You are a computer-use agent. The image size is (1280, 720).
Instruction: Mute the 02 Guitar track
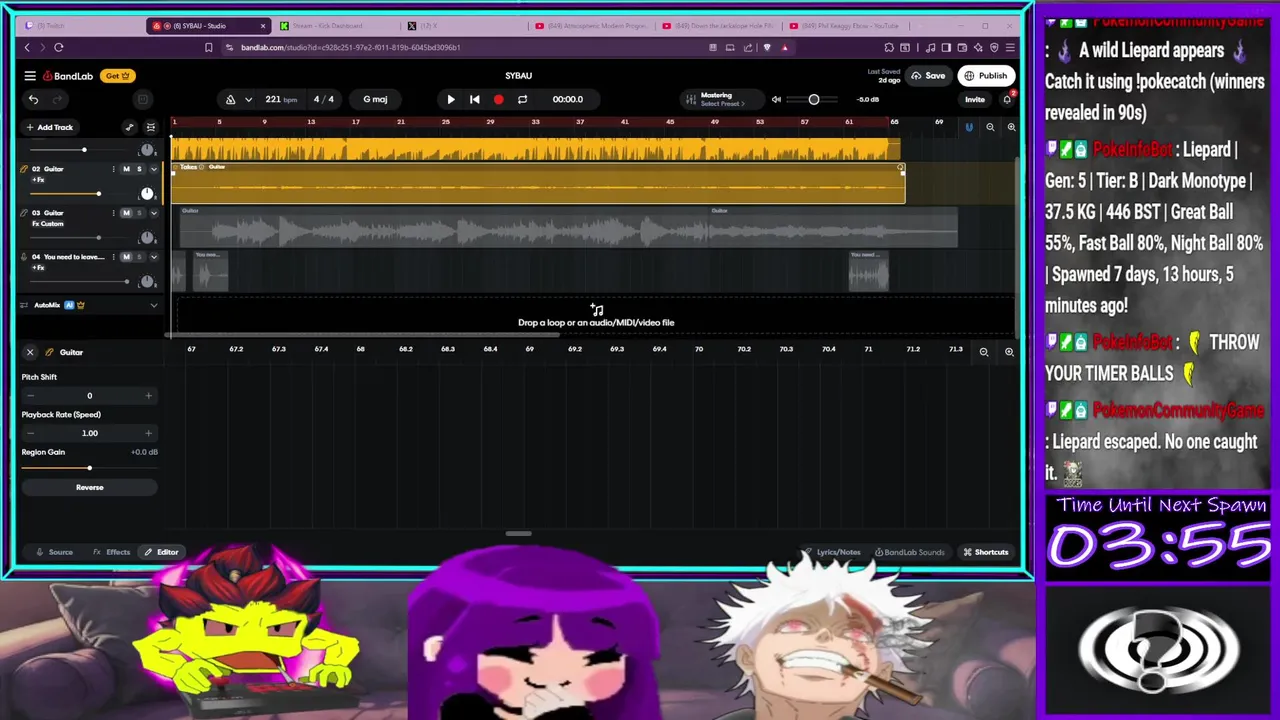[x=126, y=169]
